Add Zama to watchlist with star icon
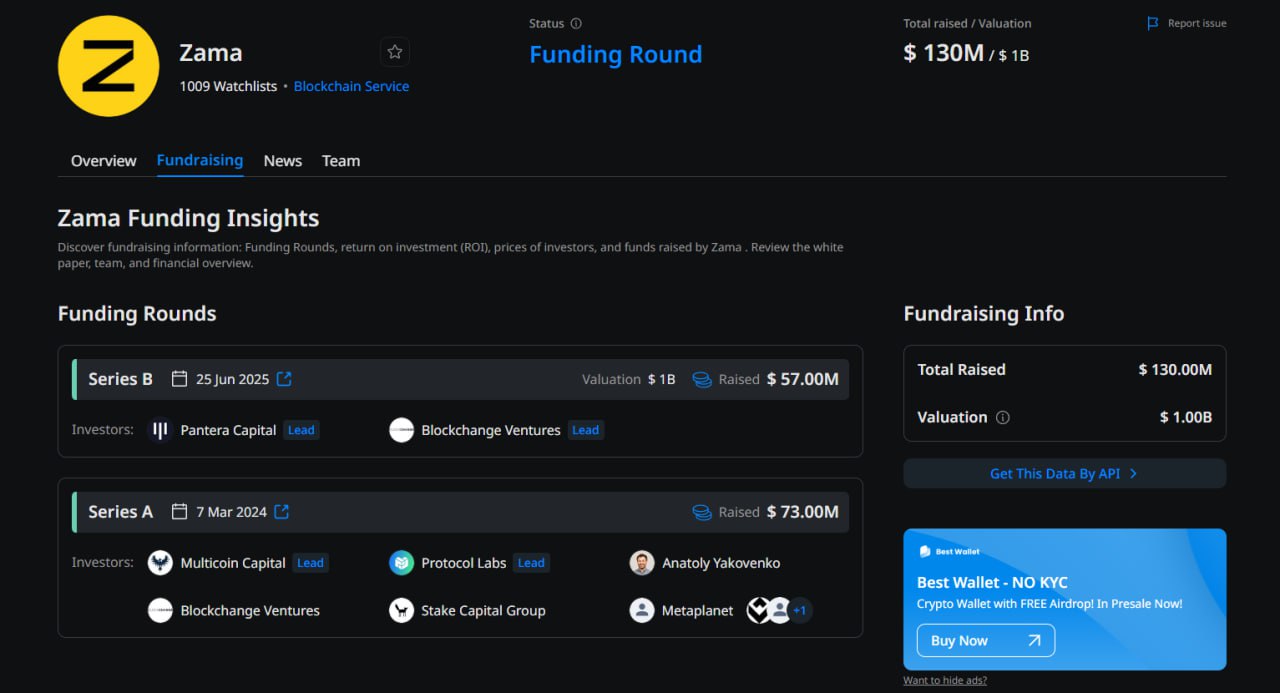The height and width of the screenshot is (693, 1280). click(x=395, y=52)
